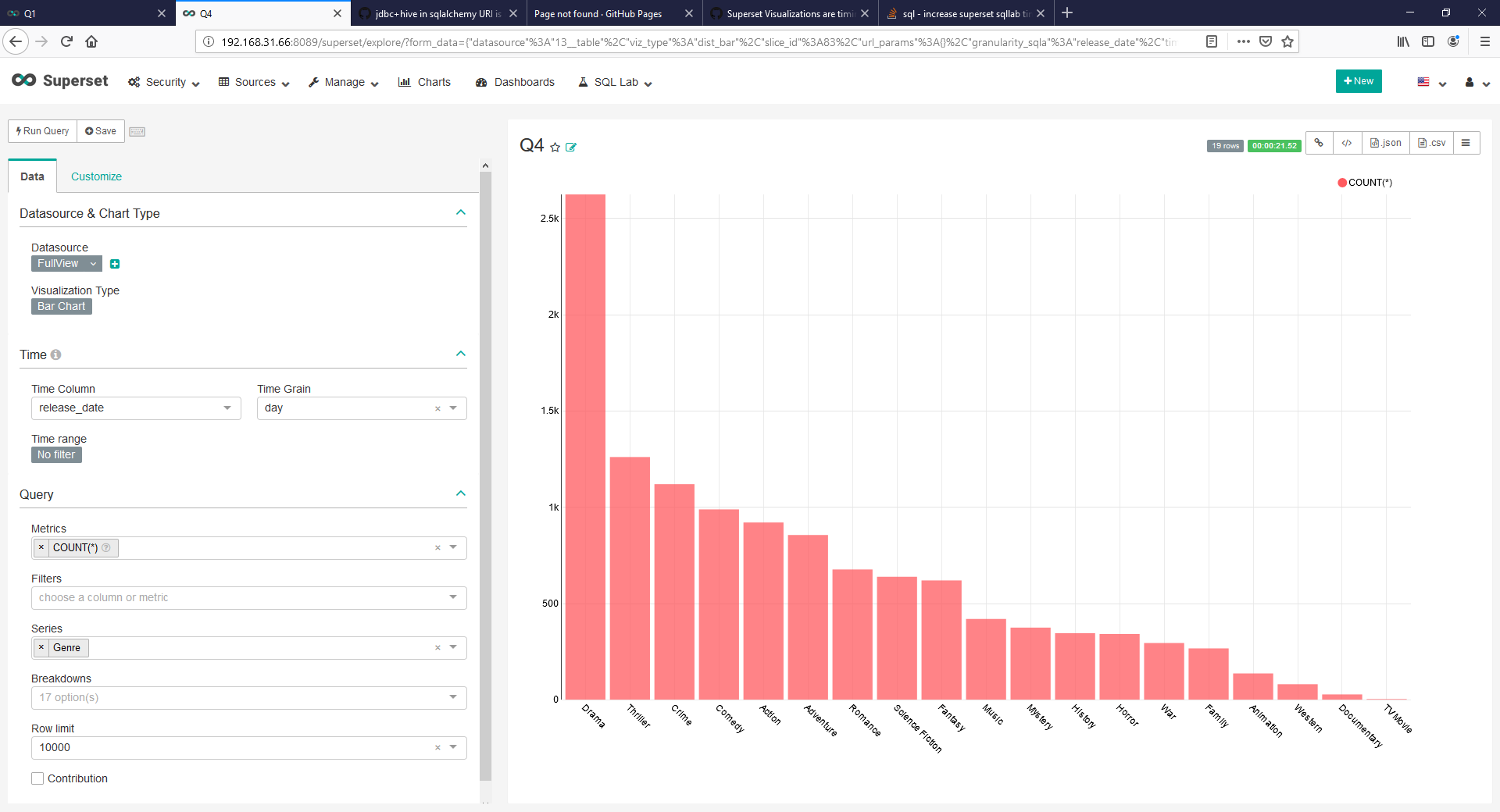The width and height of the screenshot is (1500, 812).
Task: Switch to the Customize tab
Action: 96,176
